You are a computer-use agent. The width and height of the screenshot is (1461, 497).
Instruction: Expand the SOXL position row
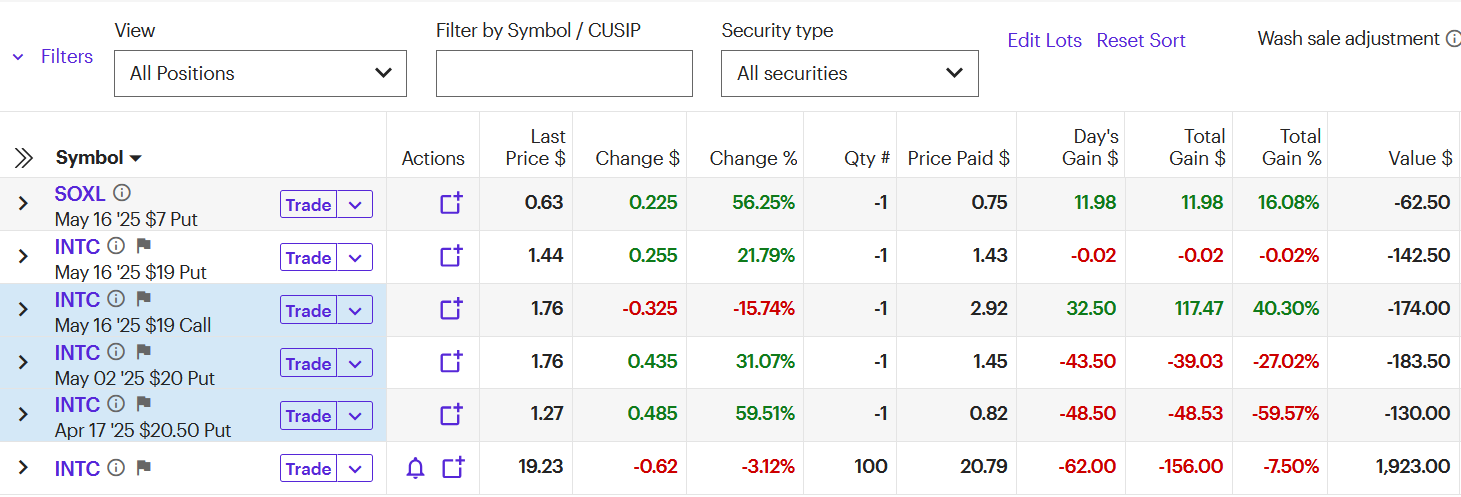(x=23, y=204)
